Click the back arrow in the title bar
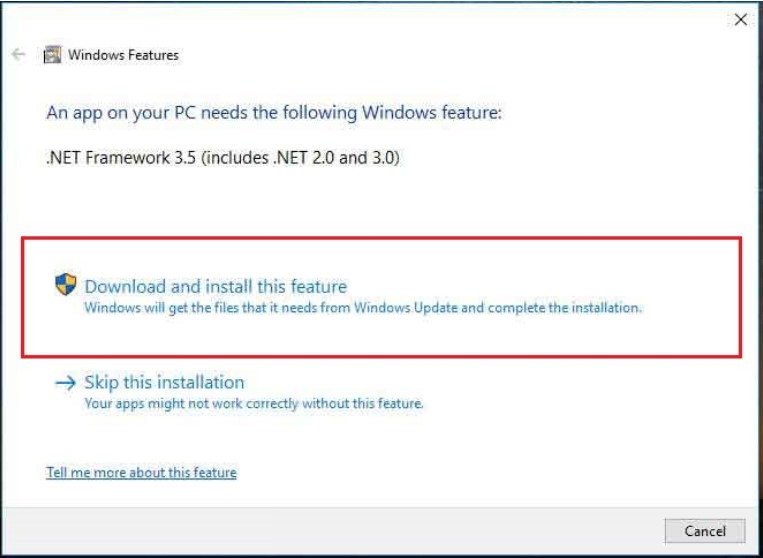Screen dimensions: 763x558 click(x=18, y=55)
